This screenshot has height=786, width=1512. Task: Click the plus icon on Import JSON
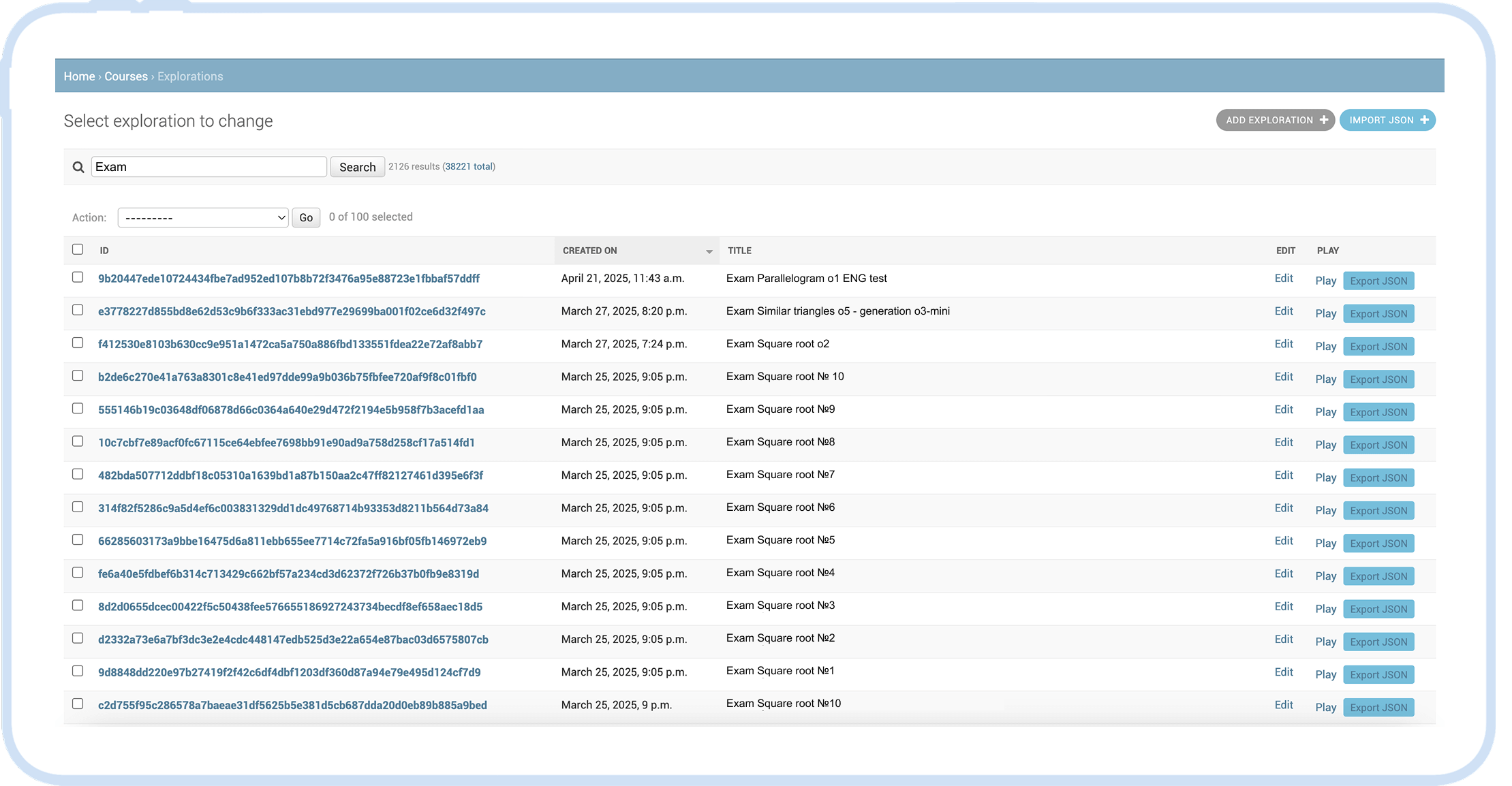[x=1424, y=120]
